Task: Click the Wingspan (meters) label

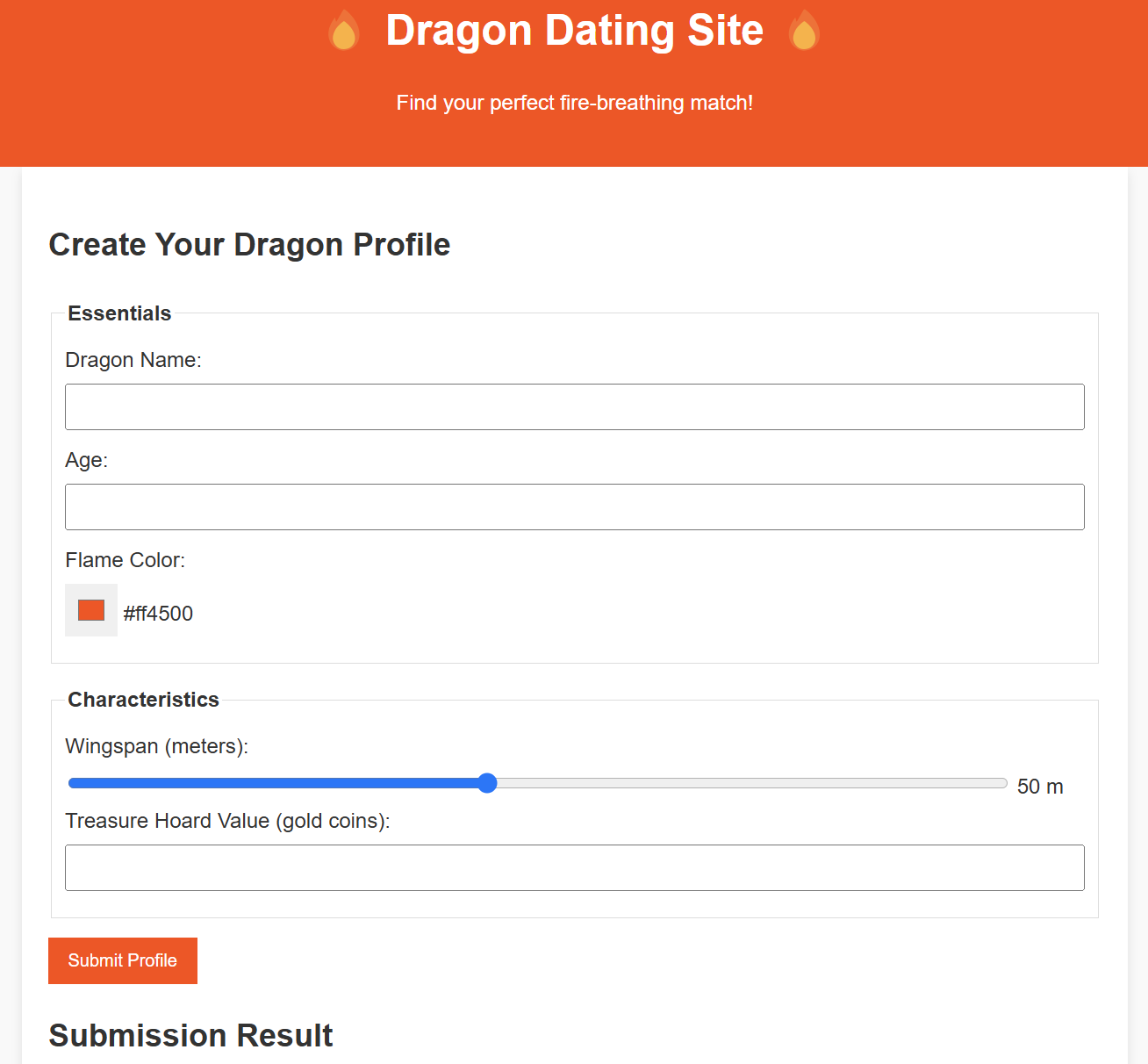Action: click(157, 746)
